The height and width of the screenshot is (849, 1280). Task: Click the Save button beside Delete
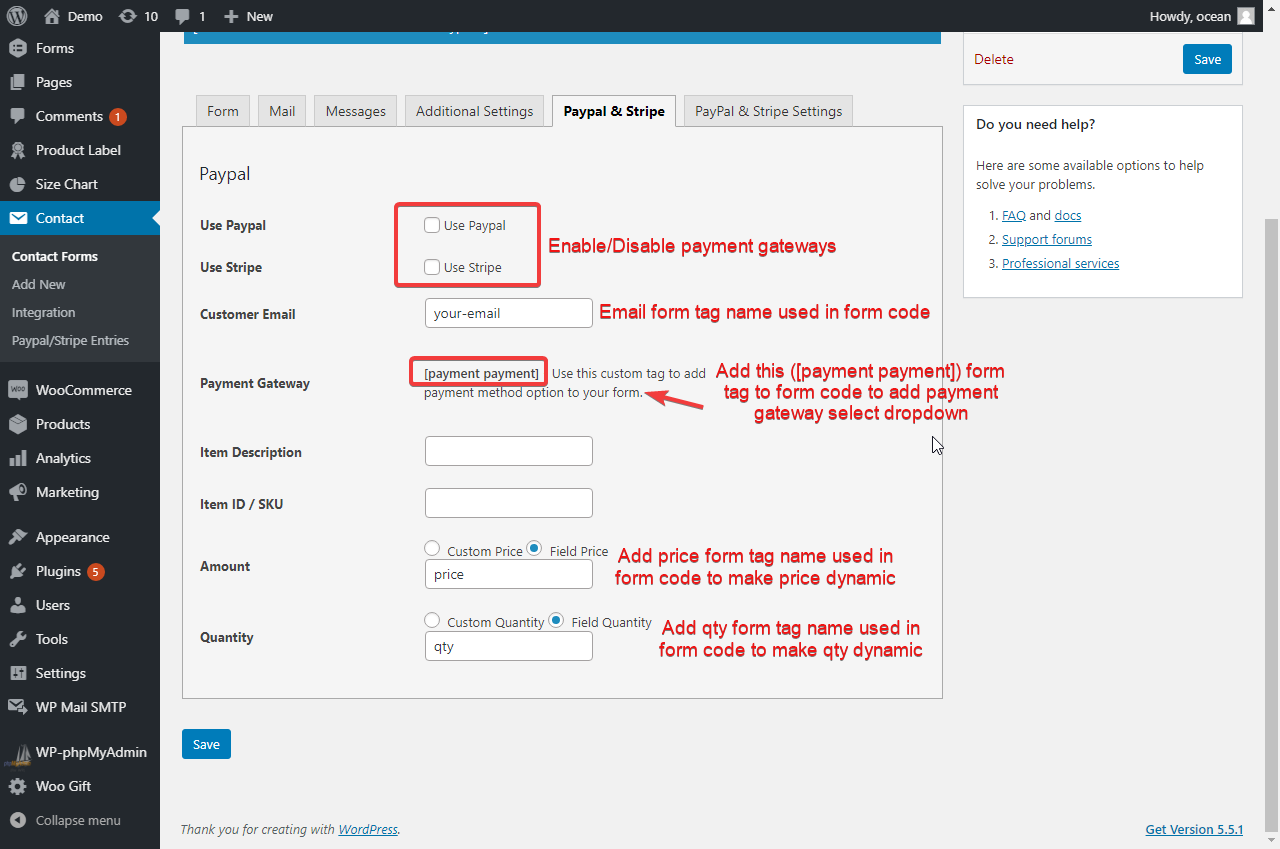pyautogui.click(x=1207, y=59)
